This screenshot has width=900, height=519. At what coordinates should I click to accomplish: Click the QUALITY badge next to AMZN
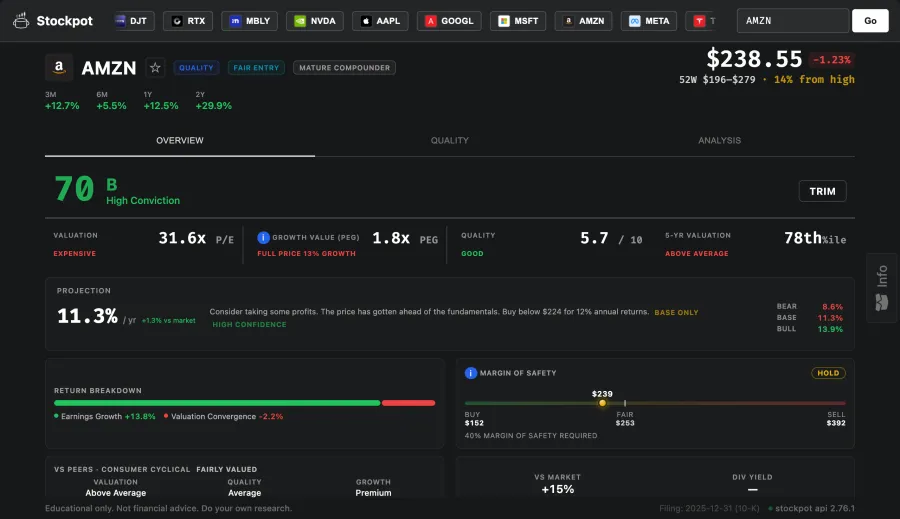[x=196, y=68]
